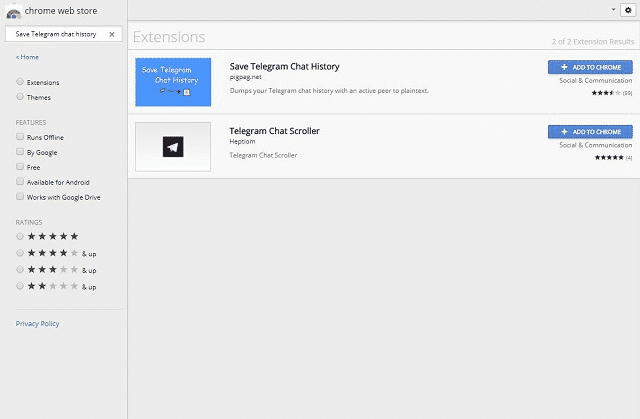Viewport: 640px width, 419px height.
Task: Click Heptiom developer name
Action: pos(242,142)
